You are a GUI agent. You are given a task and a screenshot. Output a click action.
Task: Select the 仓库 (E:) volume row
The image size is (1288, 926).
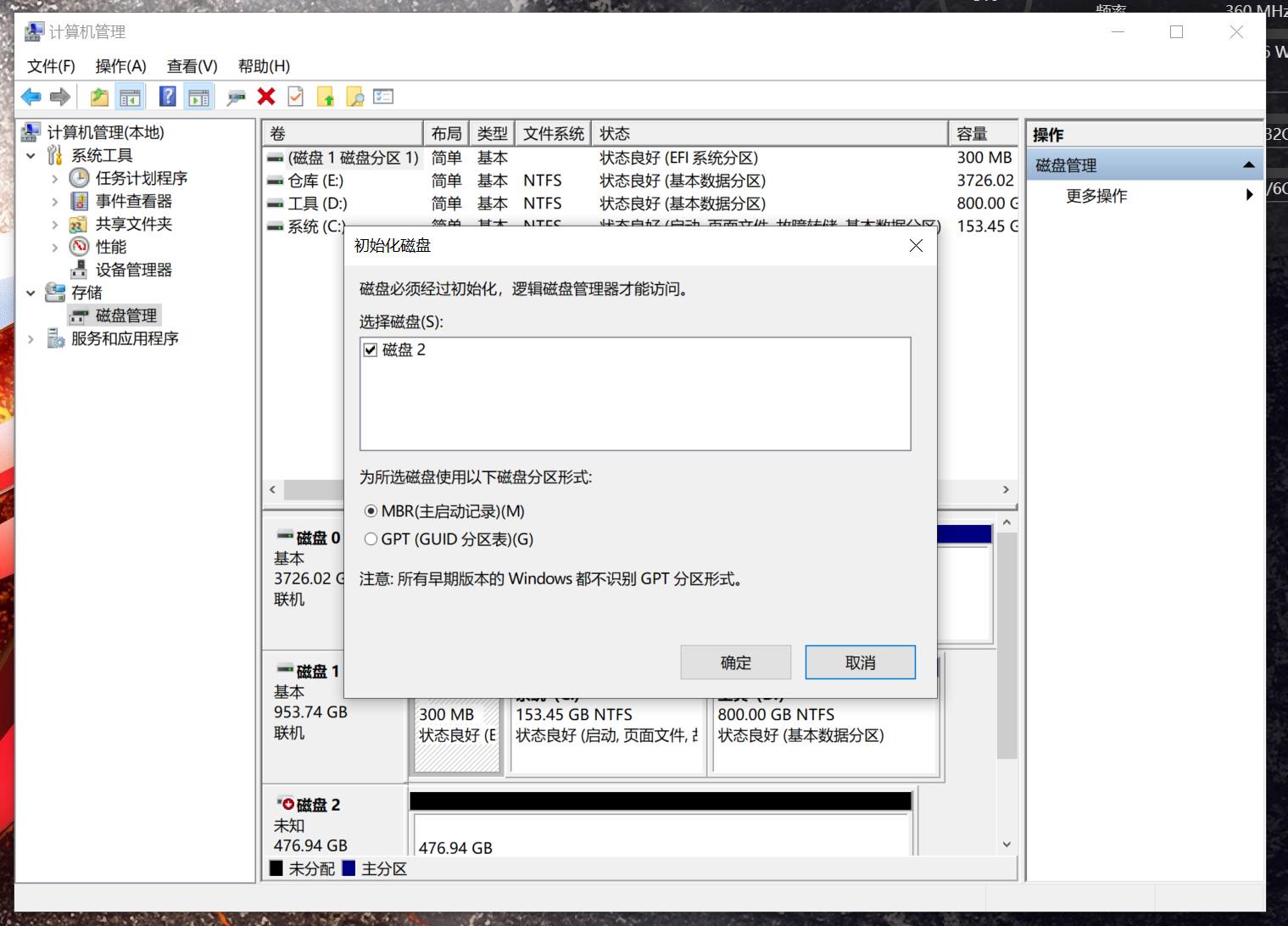point(641,181)
